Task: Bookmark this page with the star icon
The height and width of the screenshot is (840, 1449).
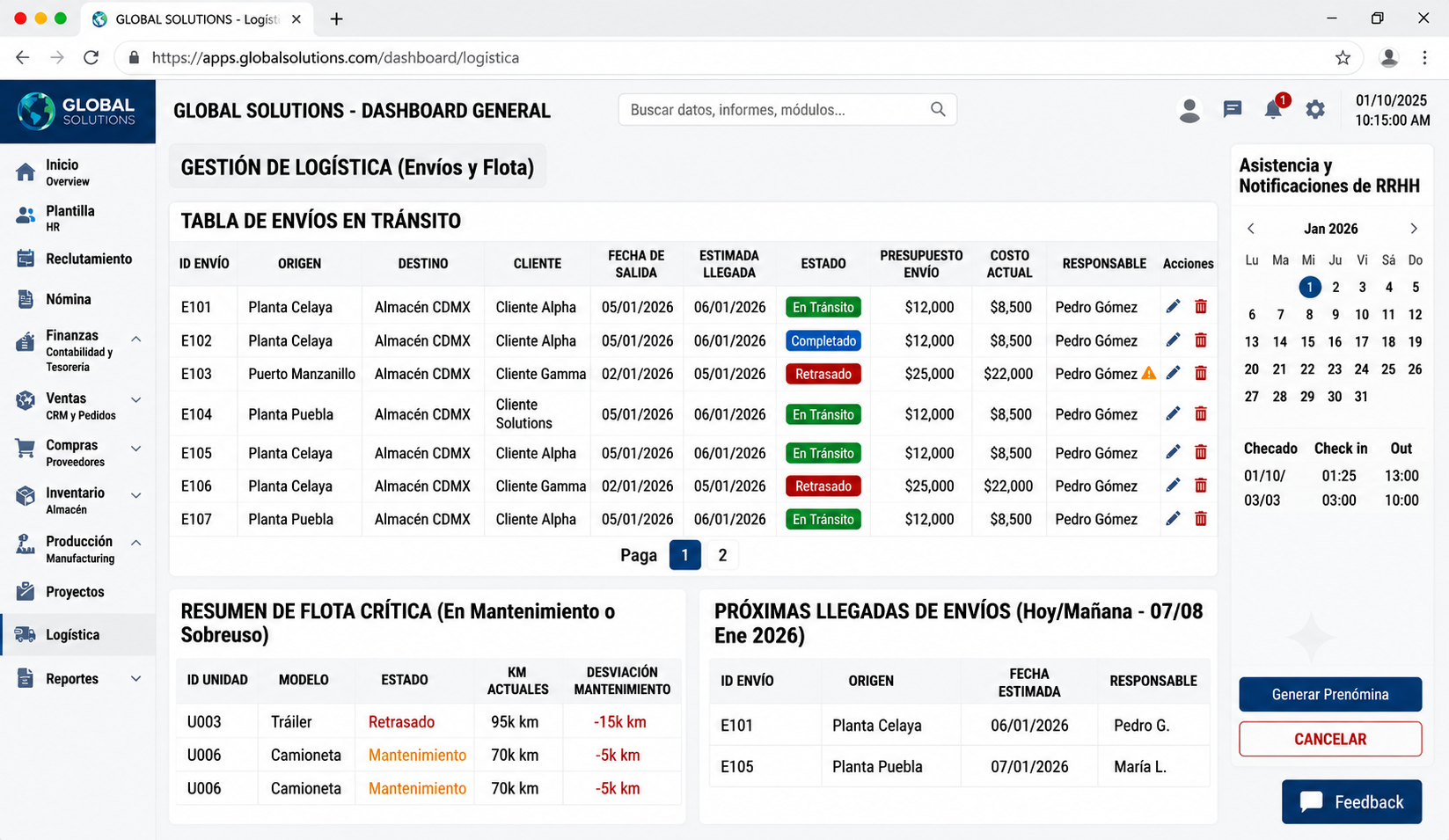Action: pos(1343,57)
